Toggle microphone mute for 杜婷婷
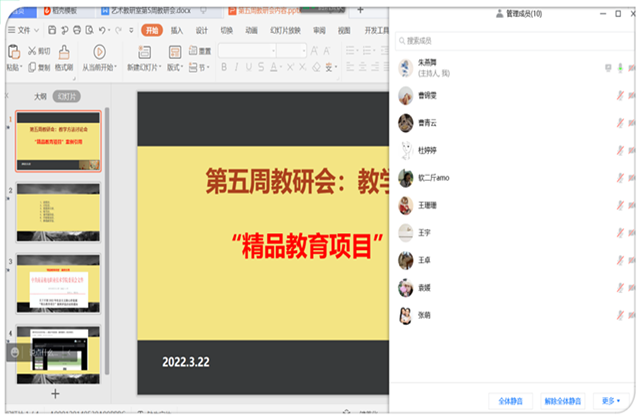This screenshot has height=420, width=640. (620, 151)
